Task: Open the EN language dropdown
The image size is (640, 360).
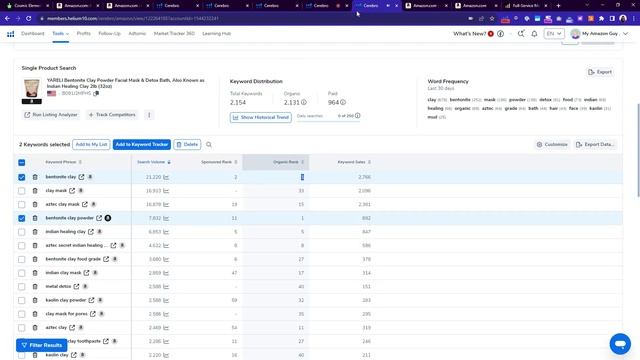Action: 554,34
